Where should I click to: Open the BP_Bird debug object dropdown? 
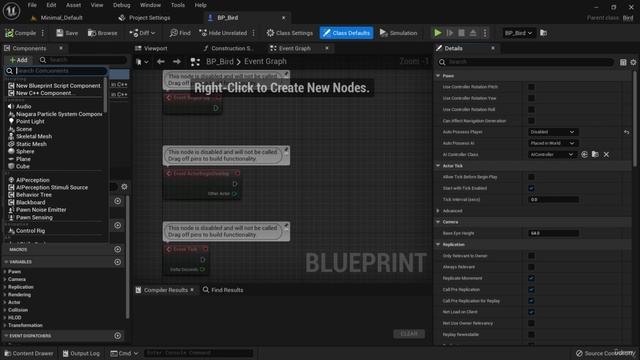518,33
